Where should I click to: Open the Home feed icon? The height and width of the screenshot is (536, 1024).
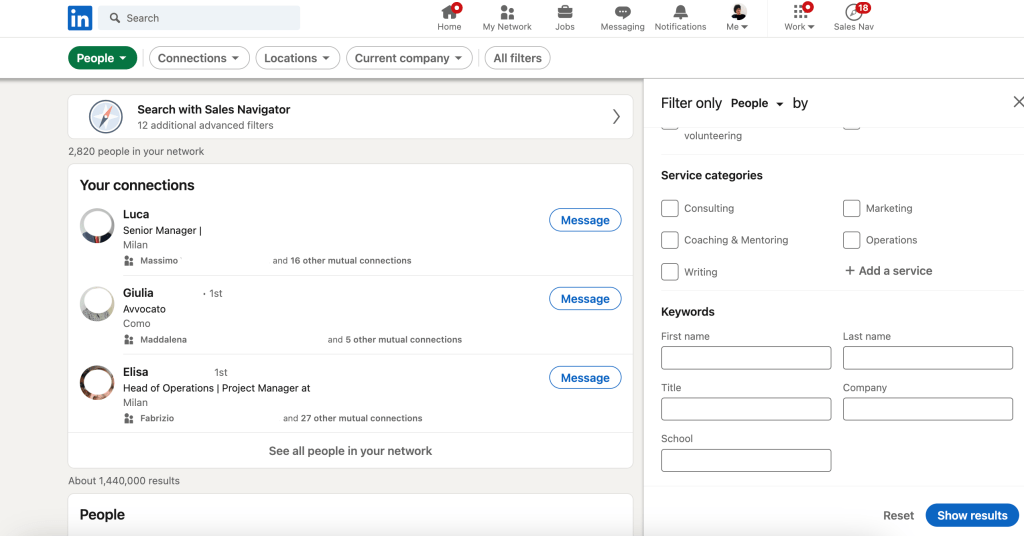click(449, 13)
